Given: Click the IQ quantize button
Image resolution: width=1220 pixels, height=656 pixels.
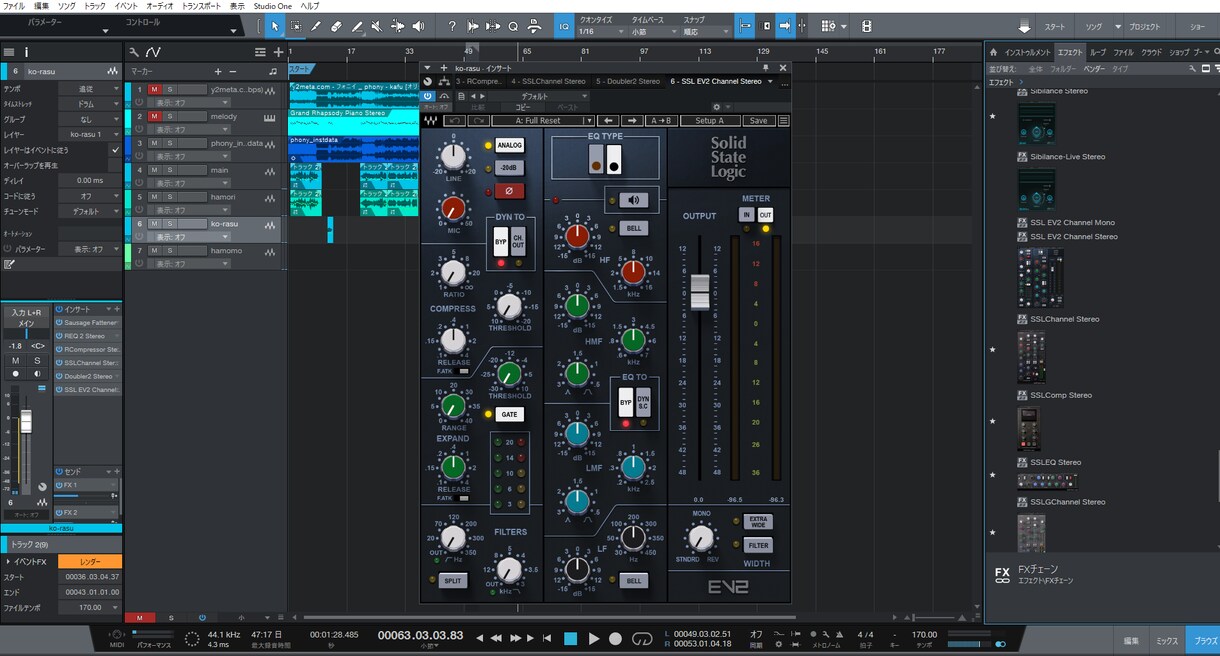Looking at the screenshot, I should [x=564, y=26].
